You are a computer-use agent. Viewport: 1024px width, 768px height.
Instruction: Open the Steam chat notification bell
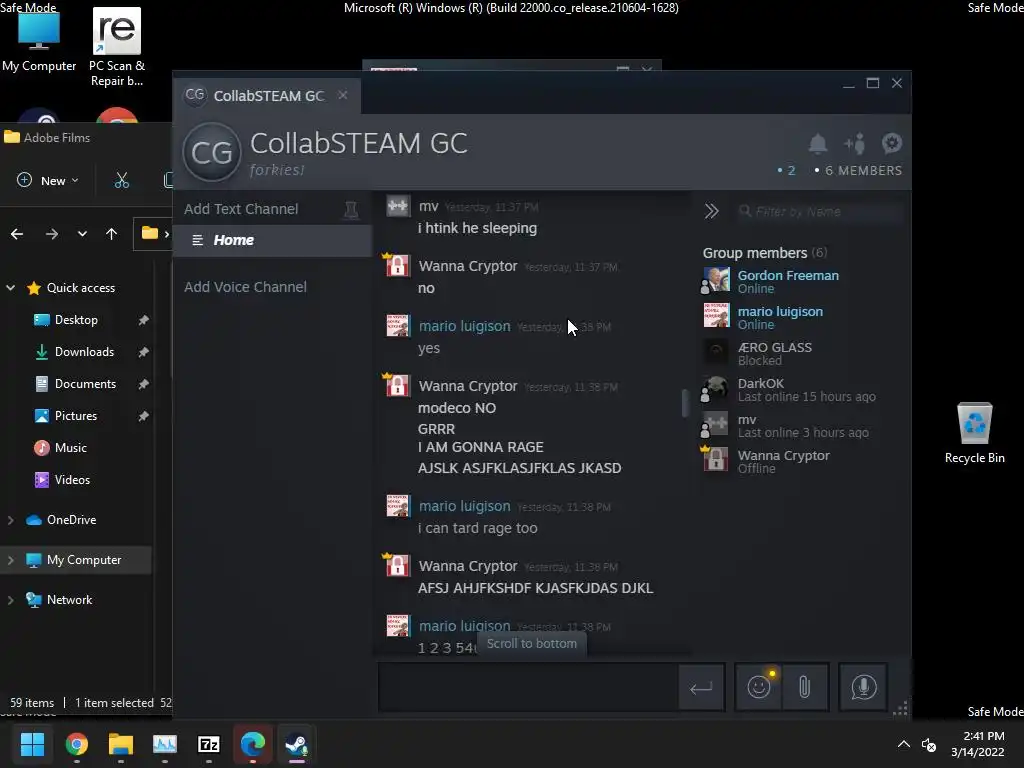tap(818, 143)
